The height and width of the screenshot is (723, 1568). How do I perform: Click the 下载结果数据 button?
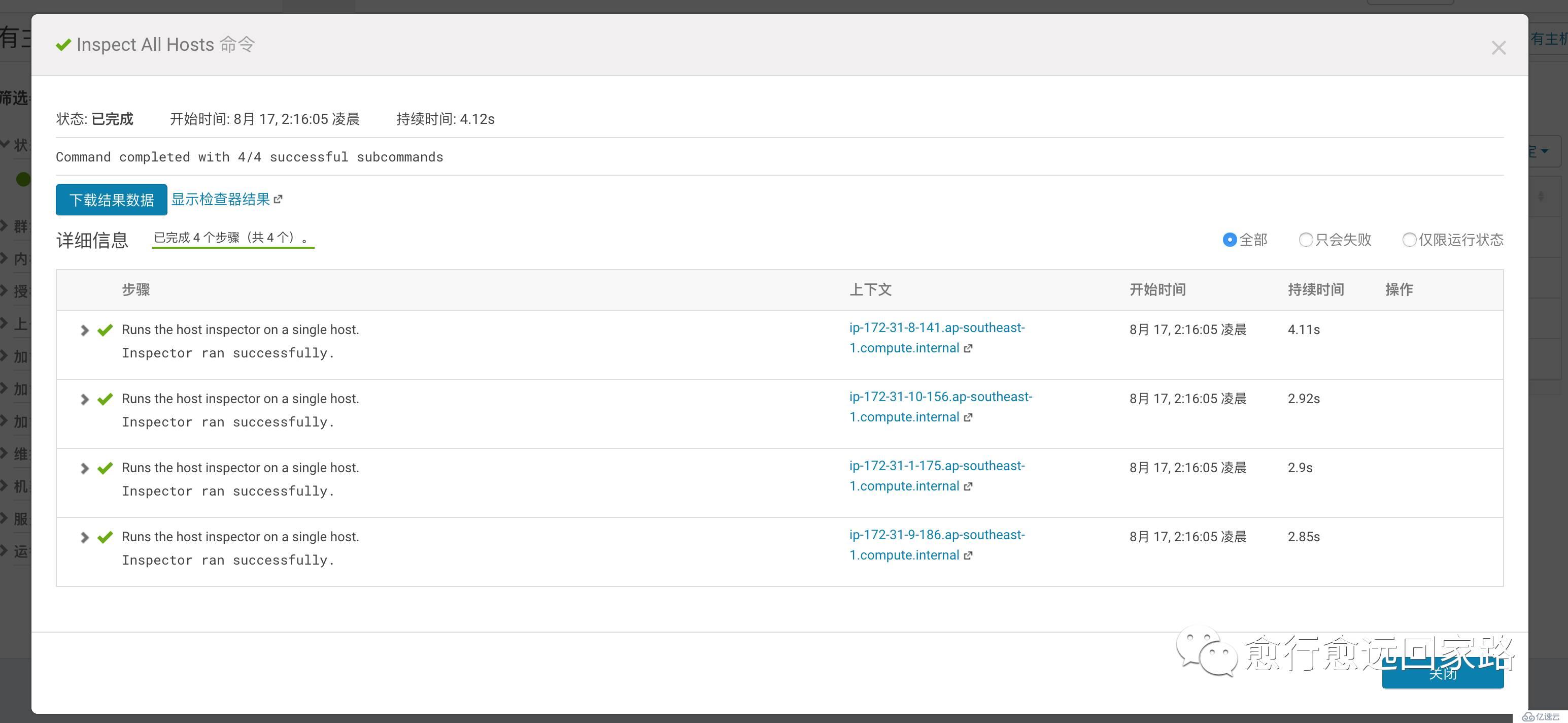(x=112, y=200)
